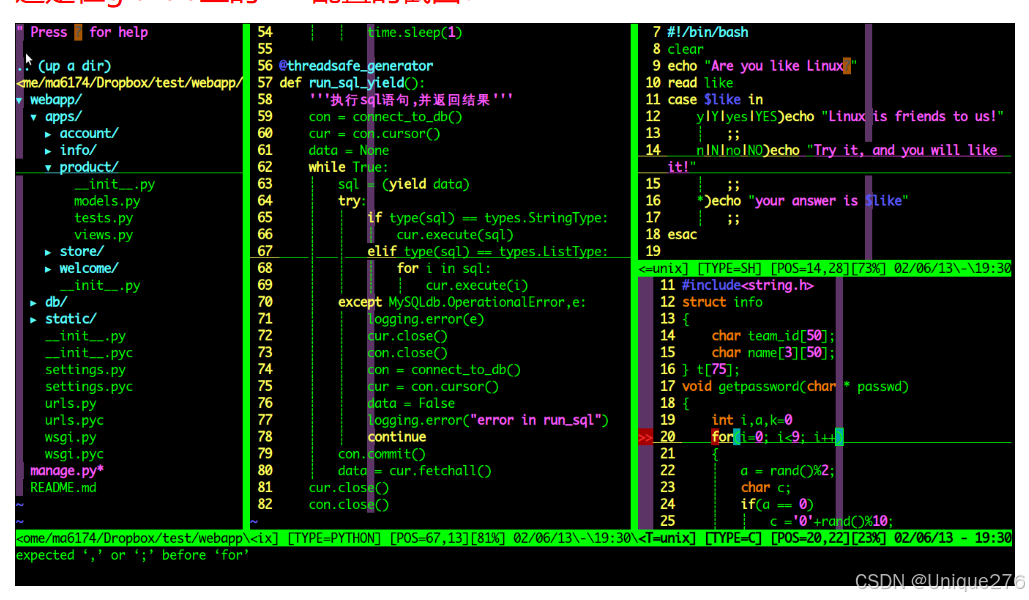Click 'char c;' on line 23
Screen dimensions: 1029x600
tap(766, 488)
